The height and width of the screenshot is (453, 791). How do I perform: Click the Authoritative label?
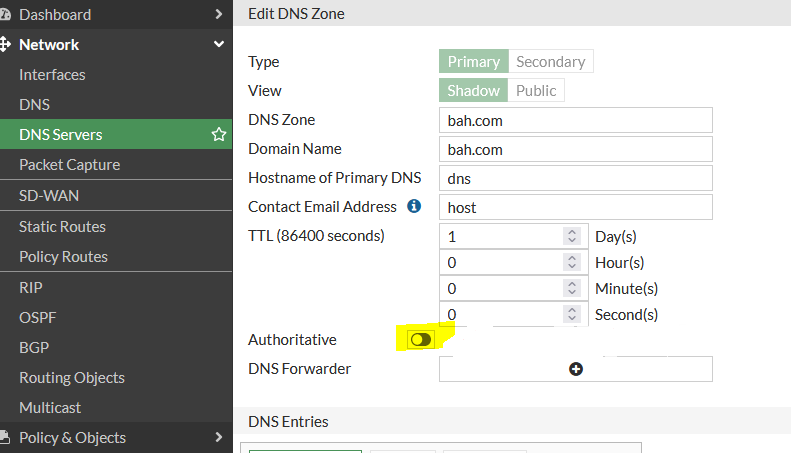coord(292,339)
